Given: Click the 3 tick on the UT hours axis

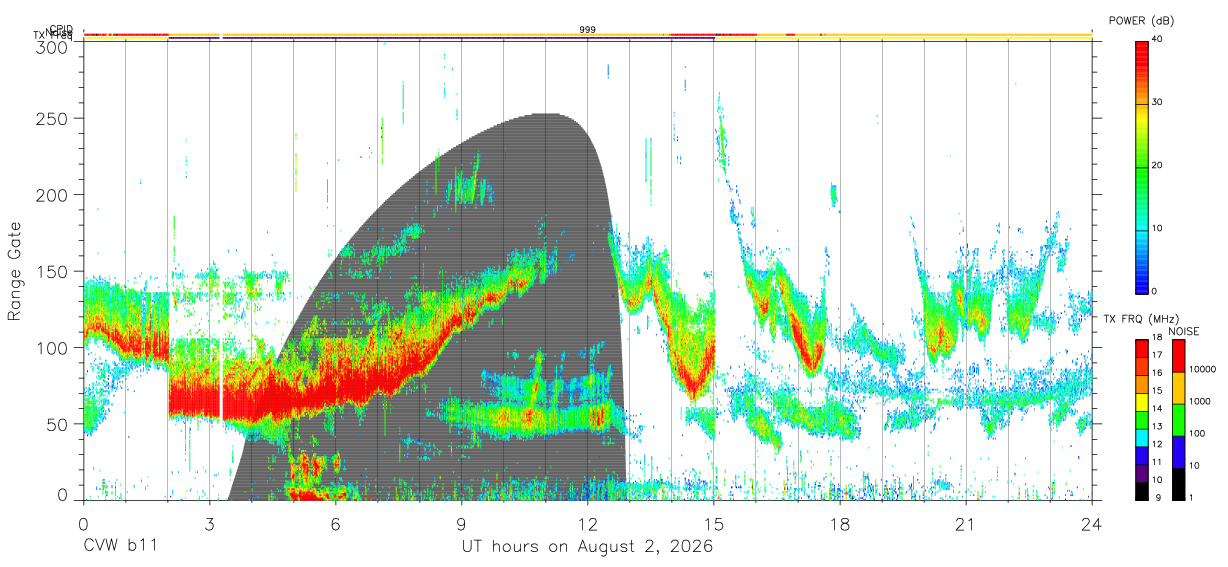Looking at the screenshot, I should tap(210, 523).
